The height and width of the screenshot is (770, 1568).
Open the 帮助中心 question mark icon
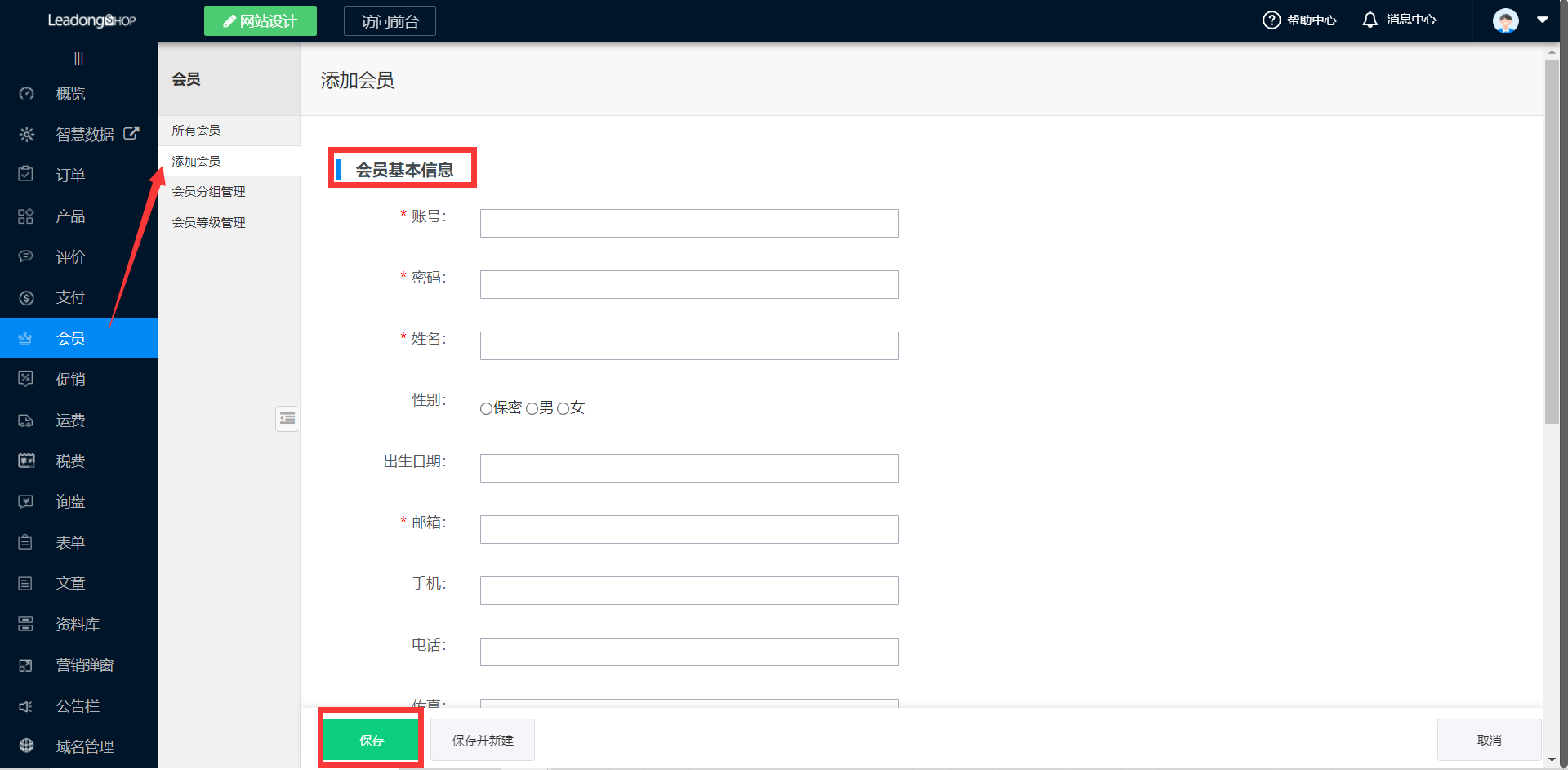pyautogui.click(x=1271, y=20)
